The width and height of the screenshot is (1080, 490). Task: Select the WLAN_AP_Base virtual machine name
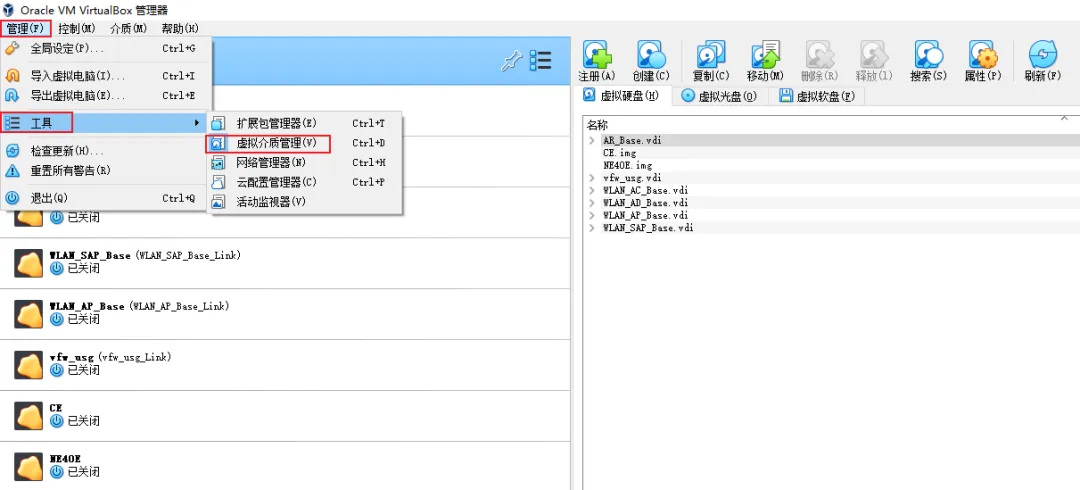coord(87,306)
